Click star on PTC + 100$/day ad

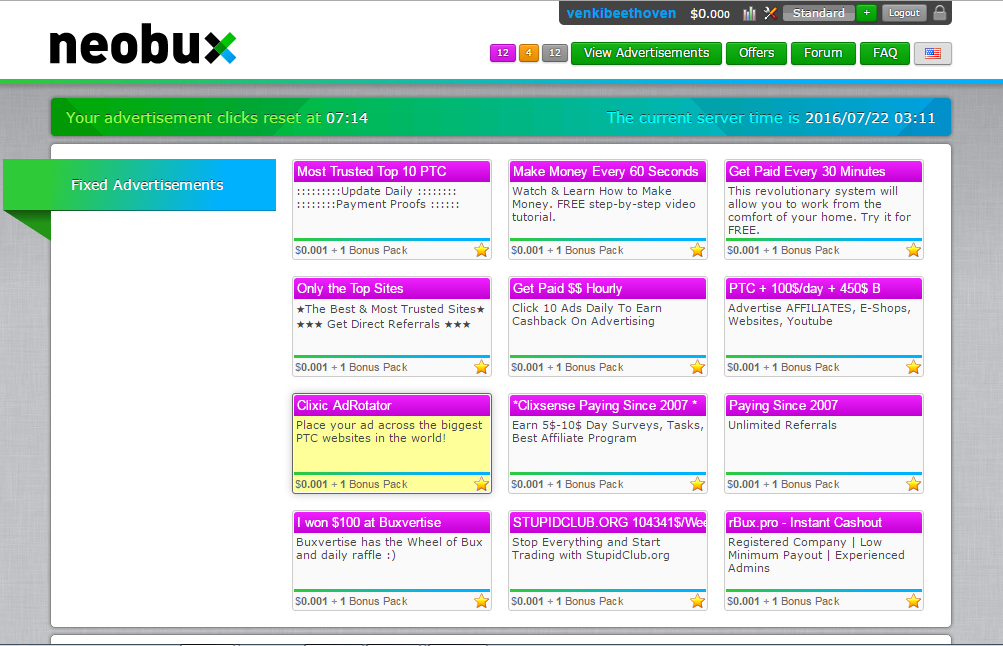[913, 367]
